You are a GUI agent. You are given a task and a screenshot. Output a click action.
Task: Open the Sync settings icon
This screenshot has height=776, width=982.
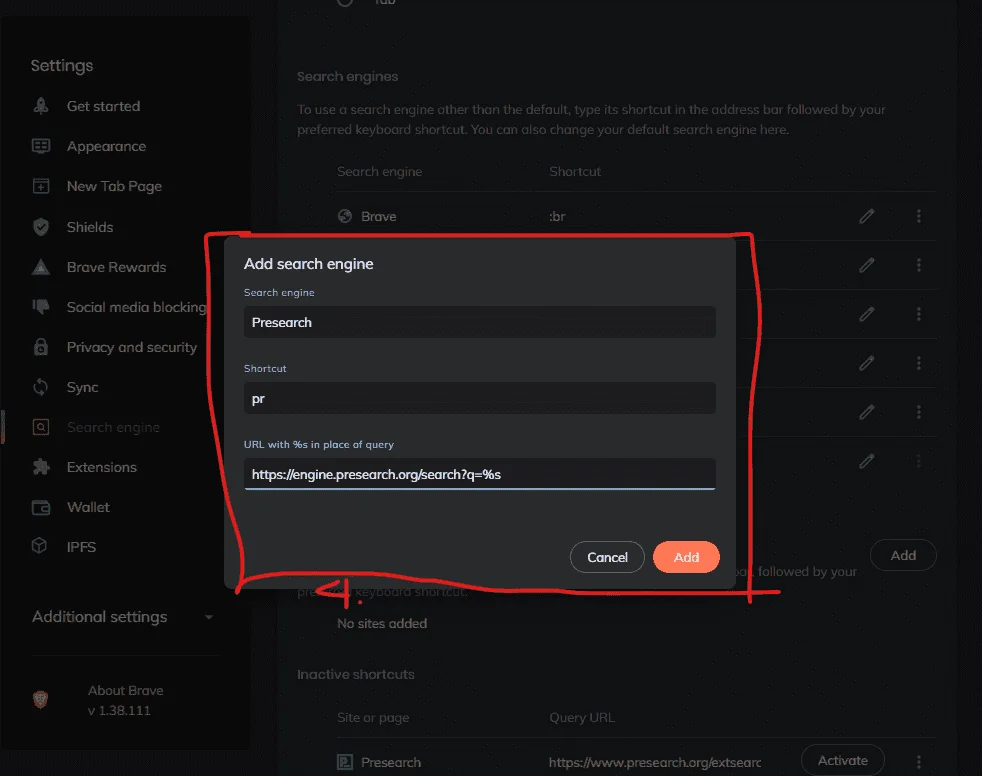(41, 387)
